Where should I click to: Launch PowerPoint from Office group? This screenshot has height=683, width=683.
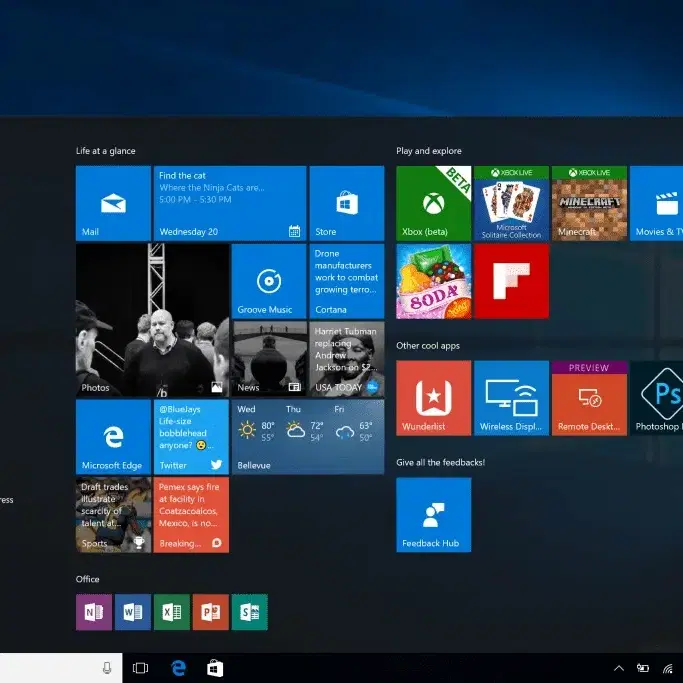211,612
